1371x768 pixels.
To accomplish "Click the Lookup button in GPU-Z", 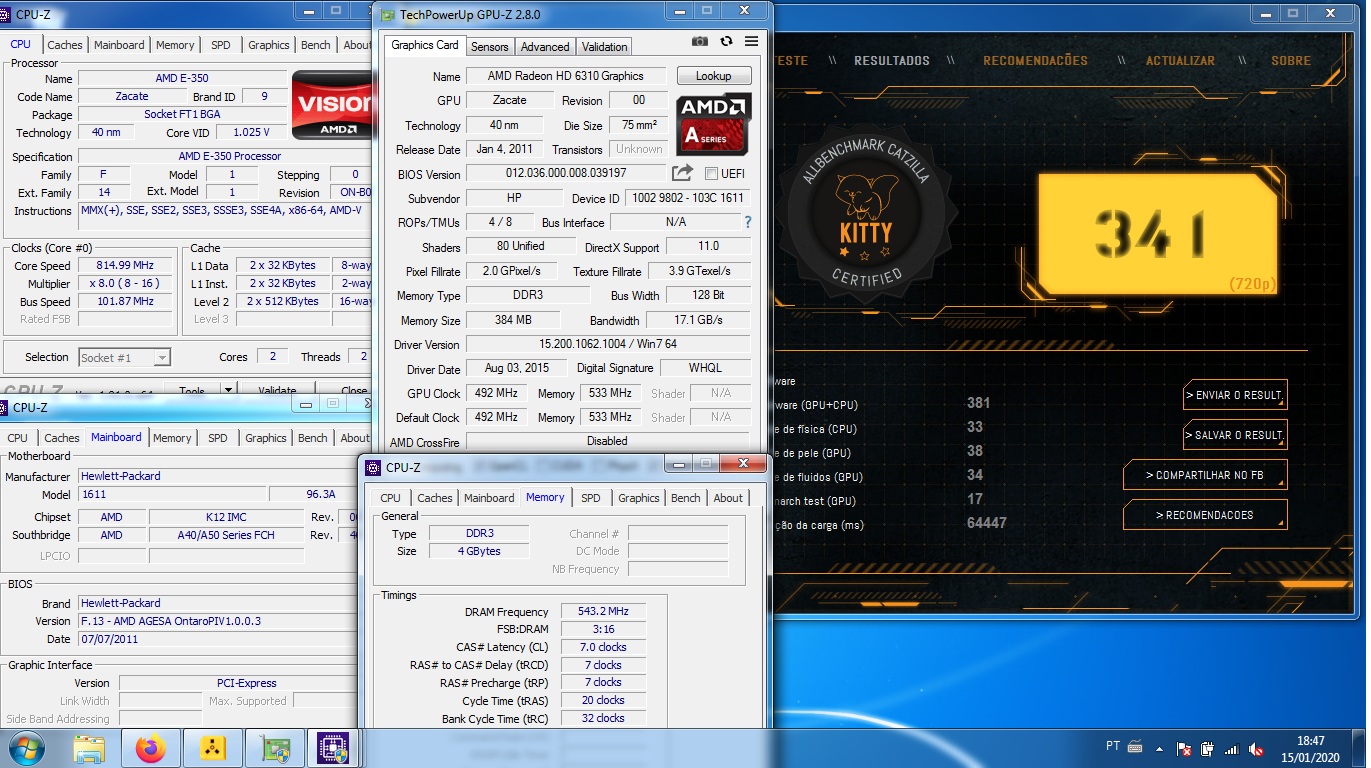I will pyautogui.click(x=714, y=76).
